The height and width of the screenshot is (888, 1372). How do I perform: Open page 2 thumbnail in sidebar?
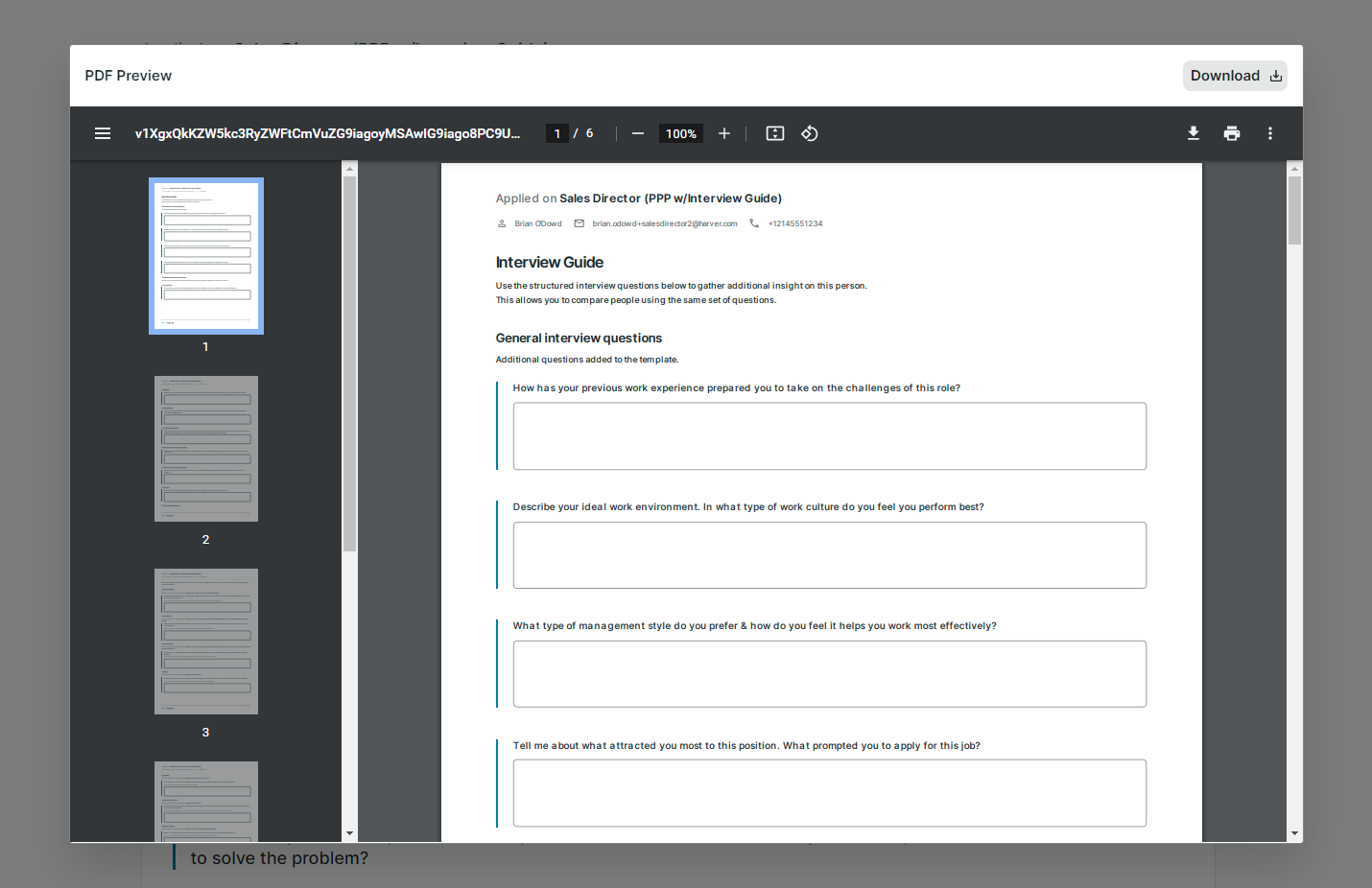coord(206,449)
